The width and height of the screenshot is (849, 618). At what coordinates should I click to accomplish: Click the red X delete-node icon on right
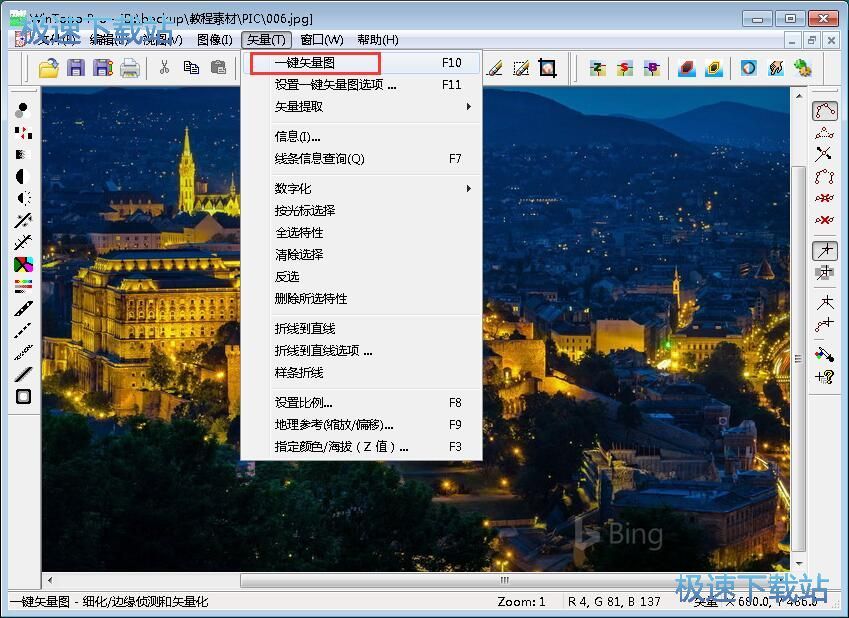coord(824,219)
